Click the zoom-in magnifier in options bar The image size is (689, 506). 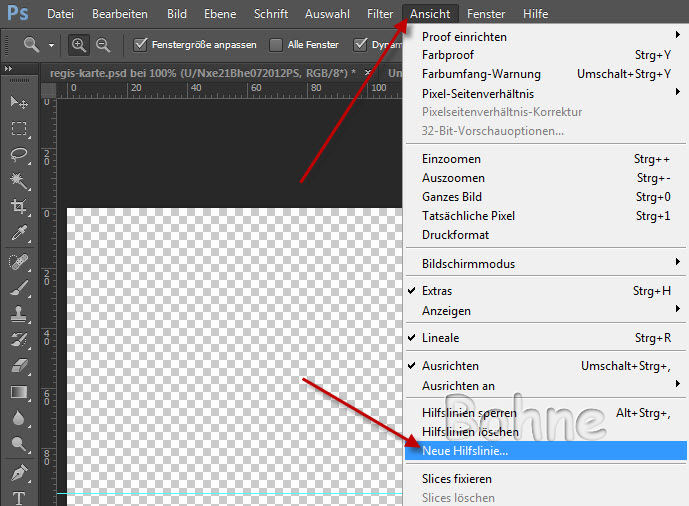79,45
